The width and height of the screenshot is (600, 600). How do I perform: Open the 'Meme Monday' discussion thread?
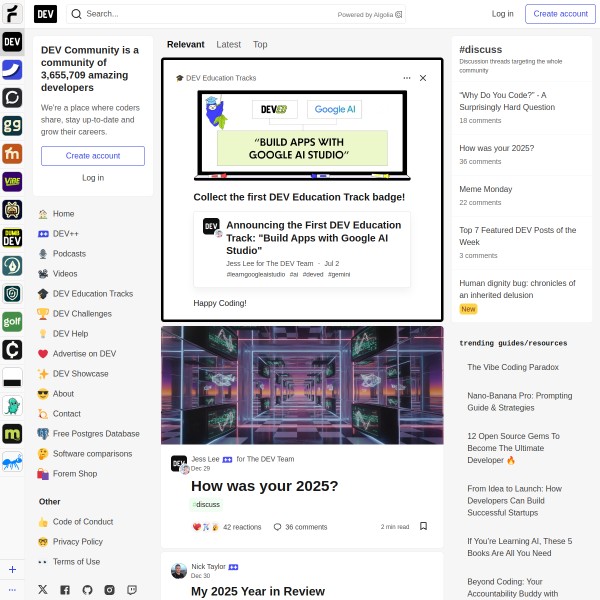486,189
